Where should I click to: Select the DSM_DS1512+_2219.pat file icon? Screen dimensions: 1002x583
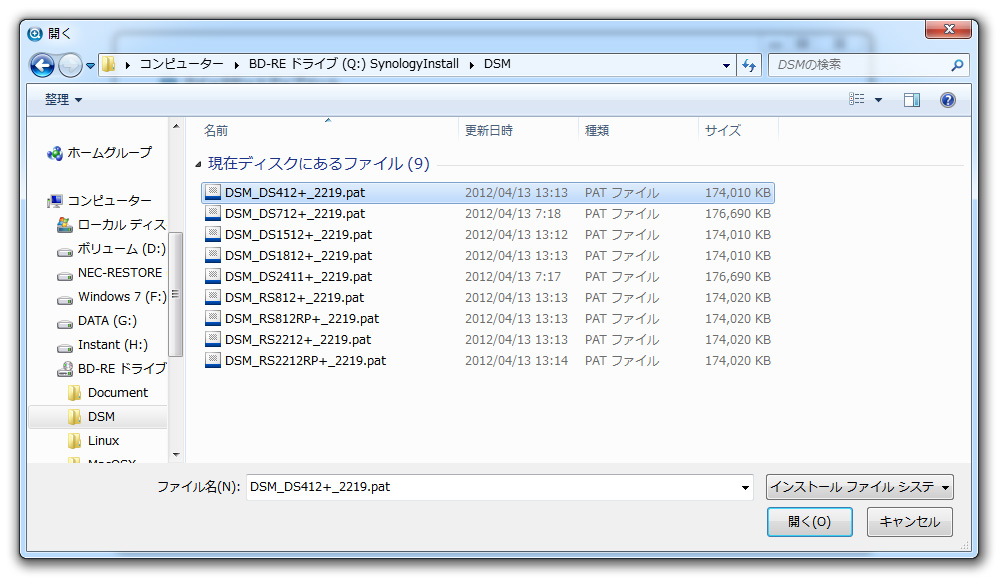213,235
